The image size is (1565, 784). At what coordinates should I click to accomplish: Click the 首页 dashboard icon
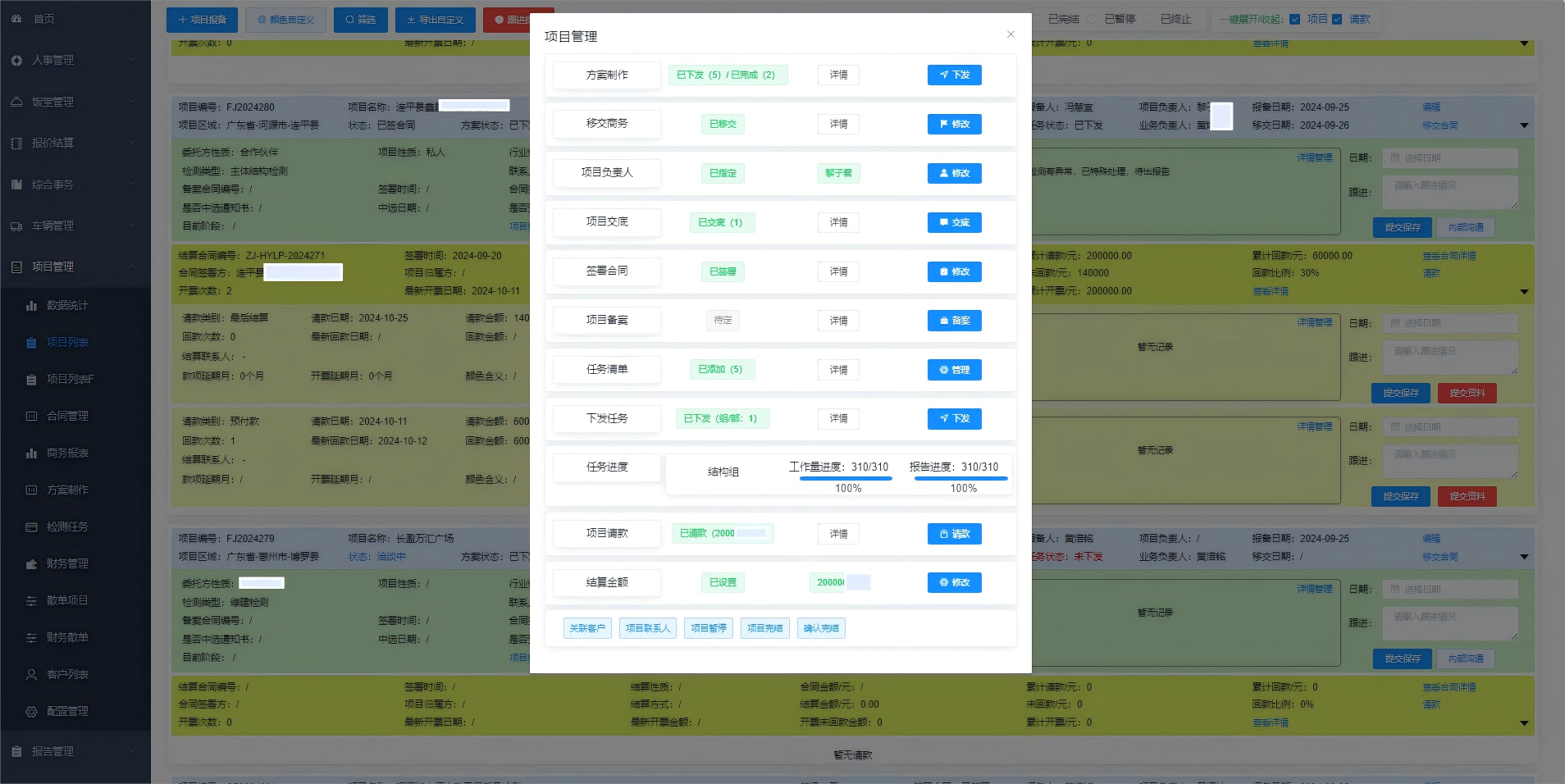pos(16,19)
